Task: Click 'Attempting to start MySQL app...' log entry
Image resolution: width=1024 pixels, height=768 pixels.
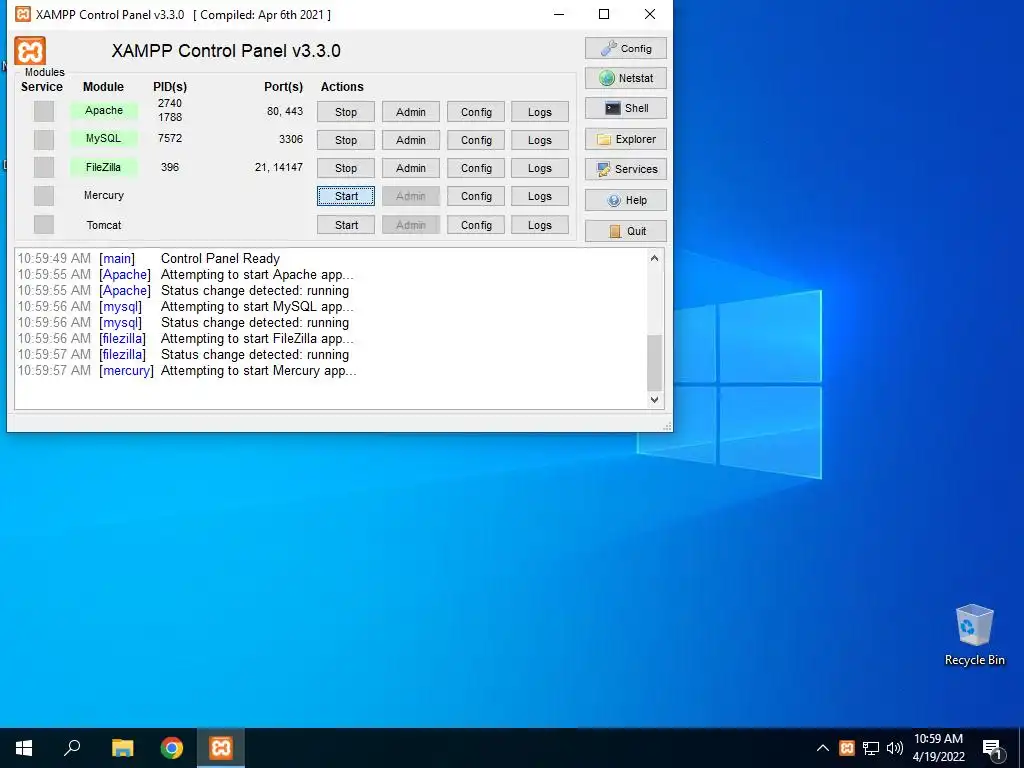Action: click(257, 307)
